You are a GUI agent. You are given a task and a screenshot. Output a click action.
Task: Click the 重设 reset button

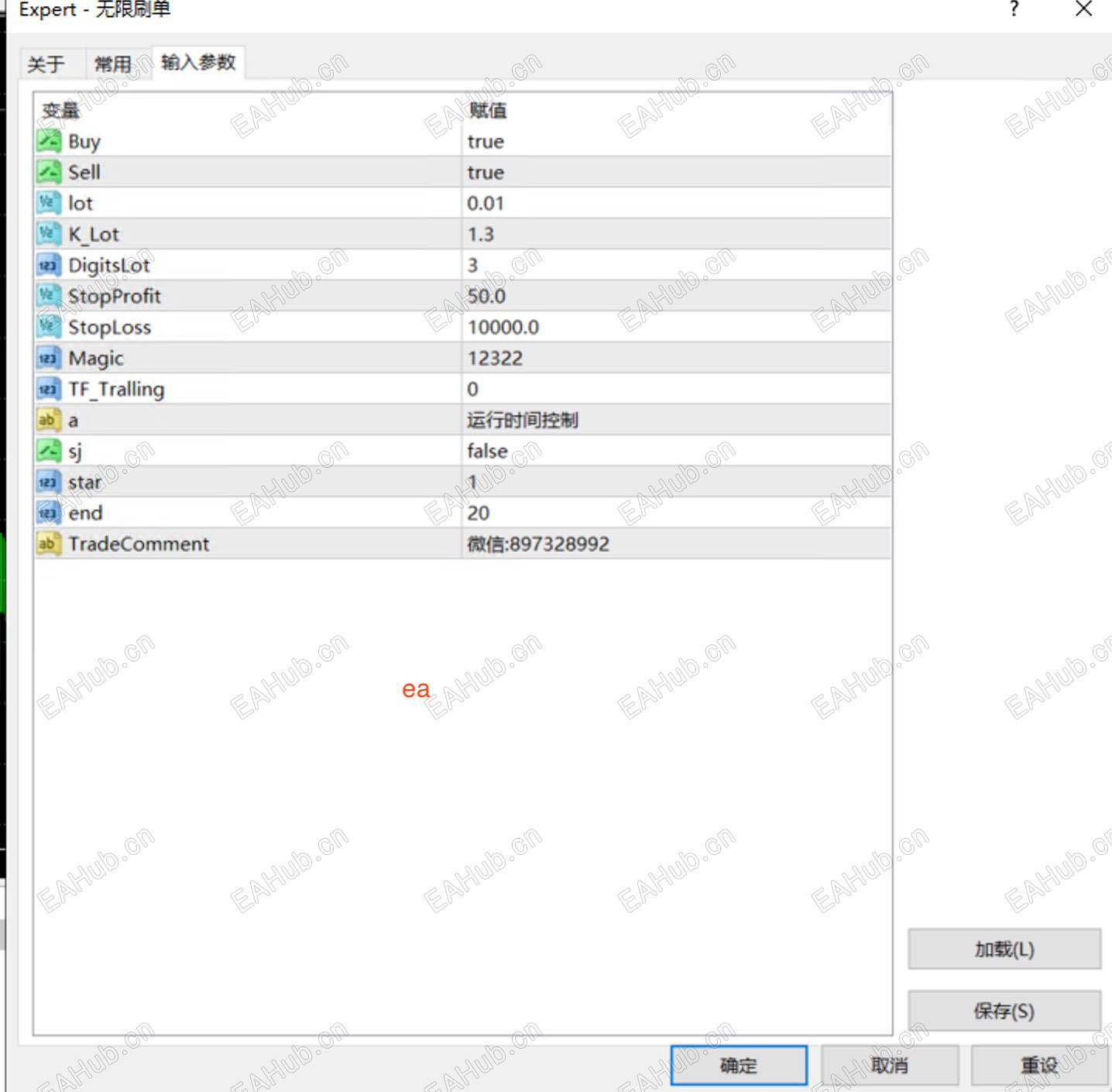(1040, 1066)
